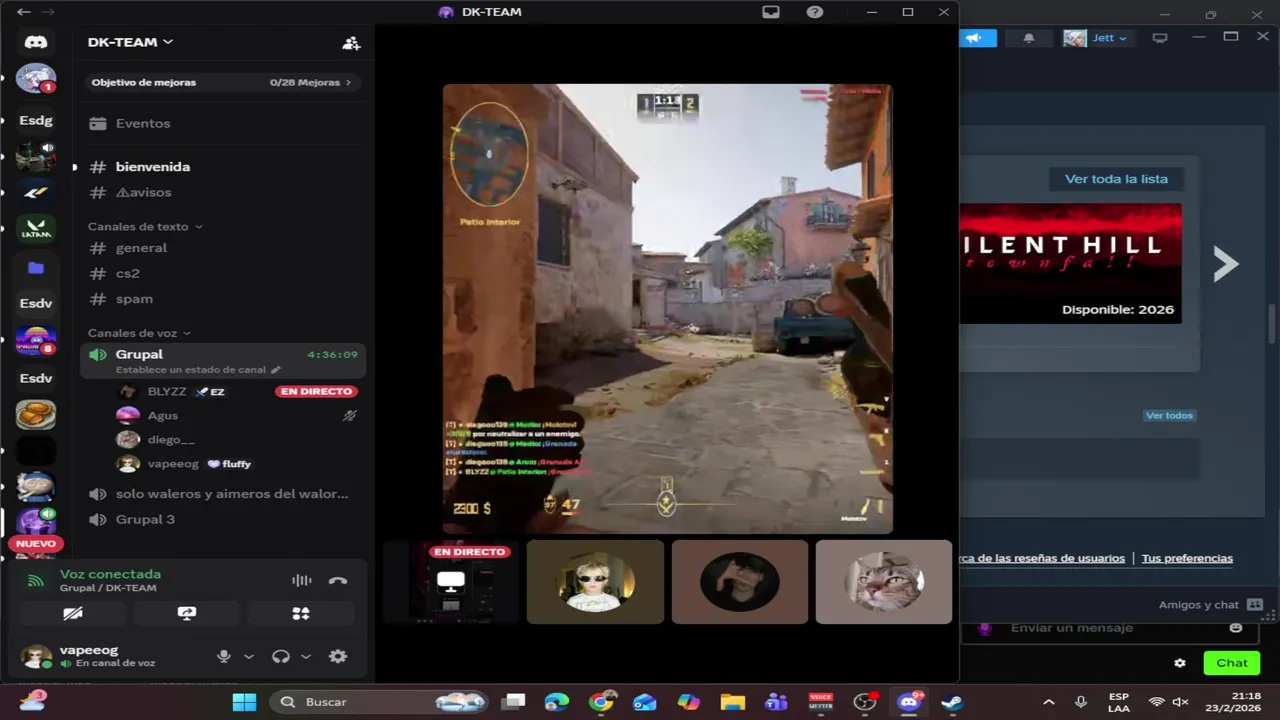Viewport: 1280px width, 720px height.
Task: Select the Esdg server icon
Action: coord(36,120)
